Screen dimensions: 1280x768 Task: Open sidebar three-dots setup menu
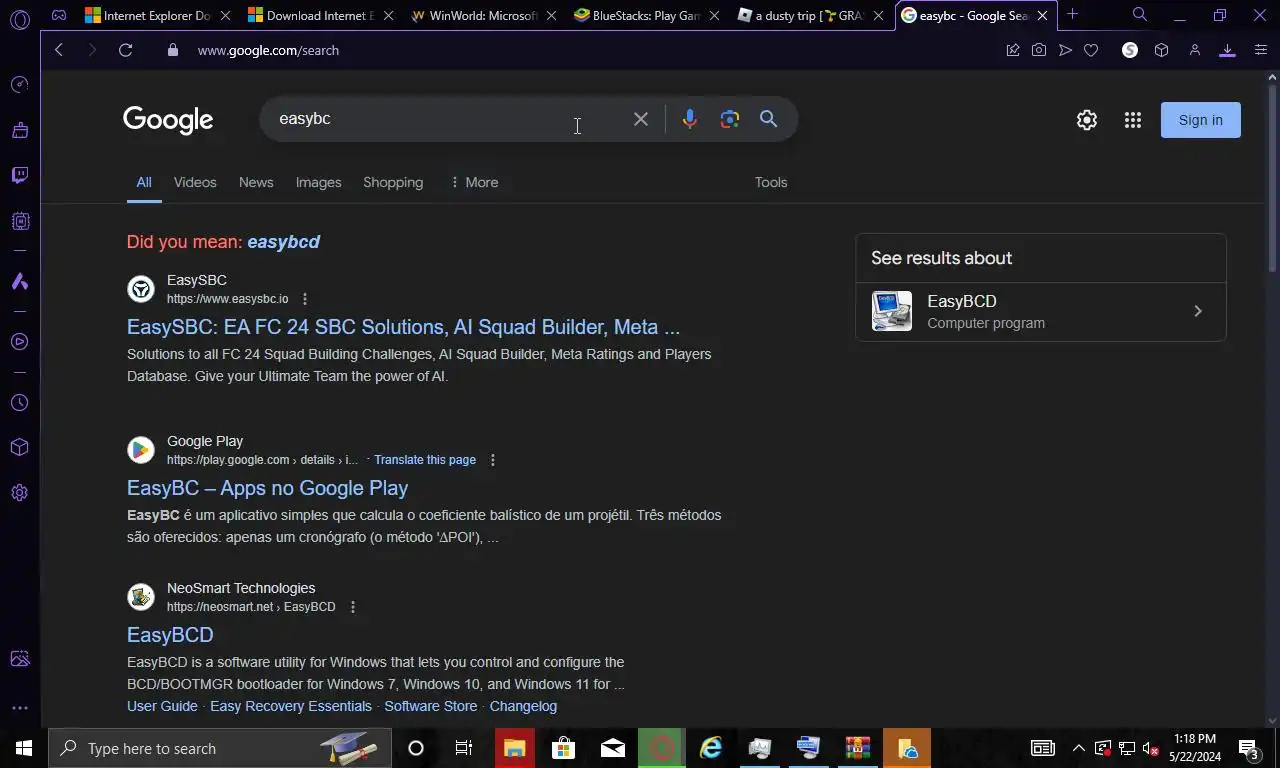coord(20,708)
